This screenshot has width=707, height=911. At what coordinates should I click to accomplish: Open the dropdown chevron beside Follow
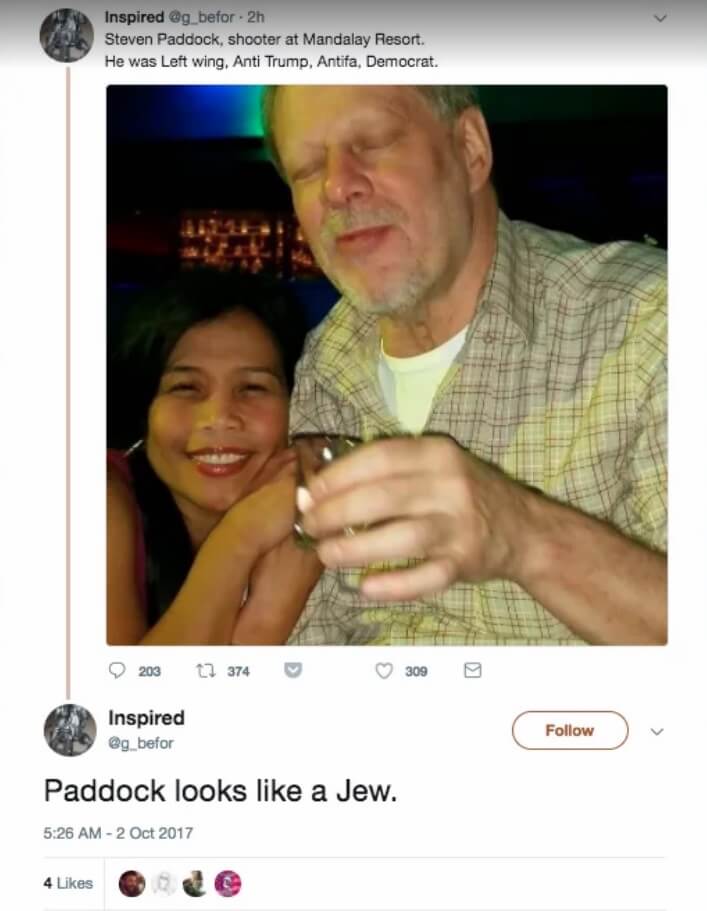(657, 731)
